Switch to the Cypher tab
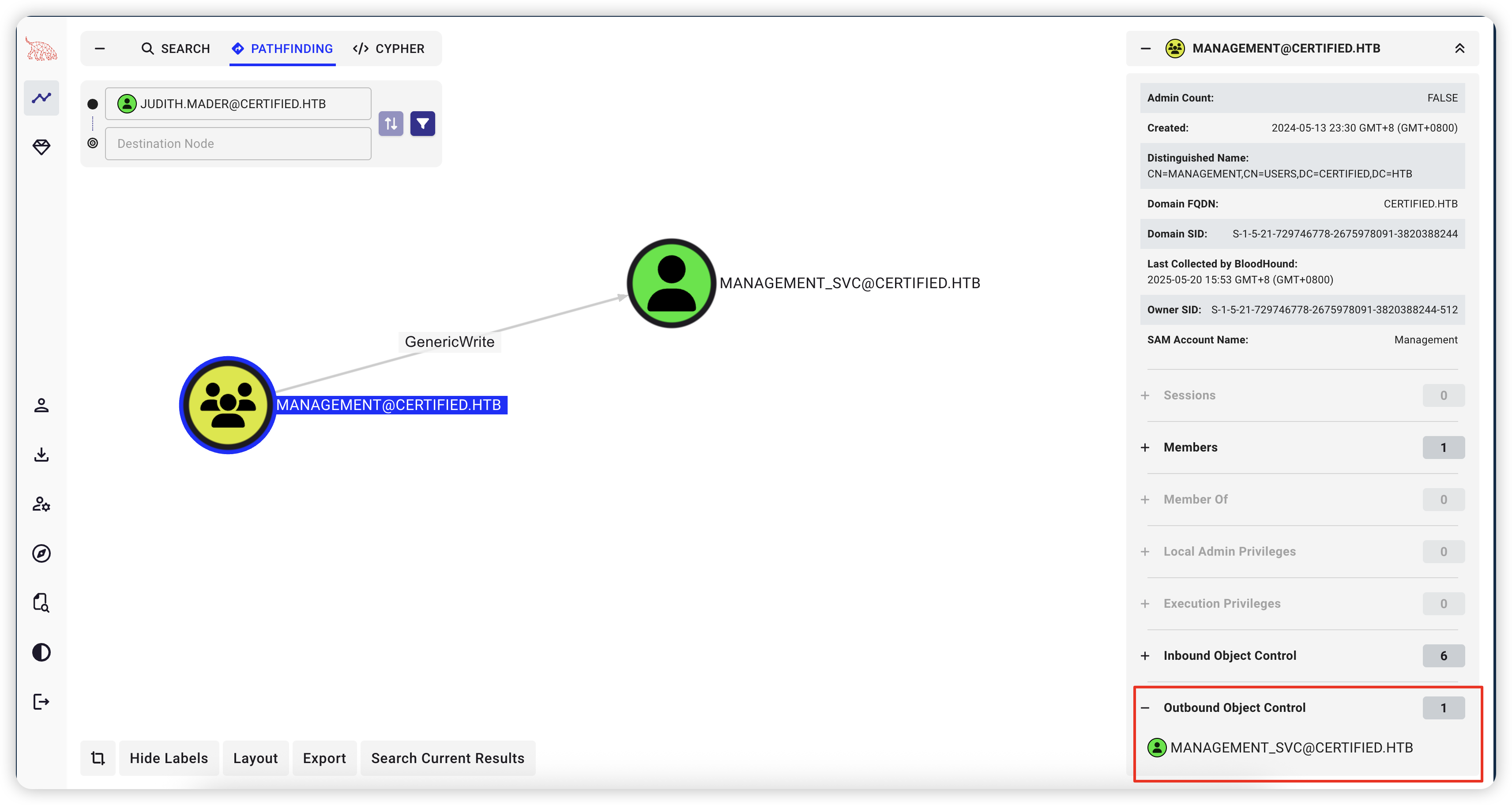1512x805 pixels. pos(388,49)
